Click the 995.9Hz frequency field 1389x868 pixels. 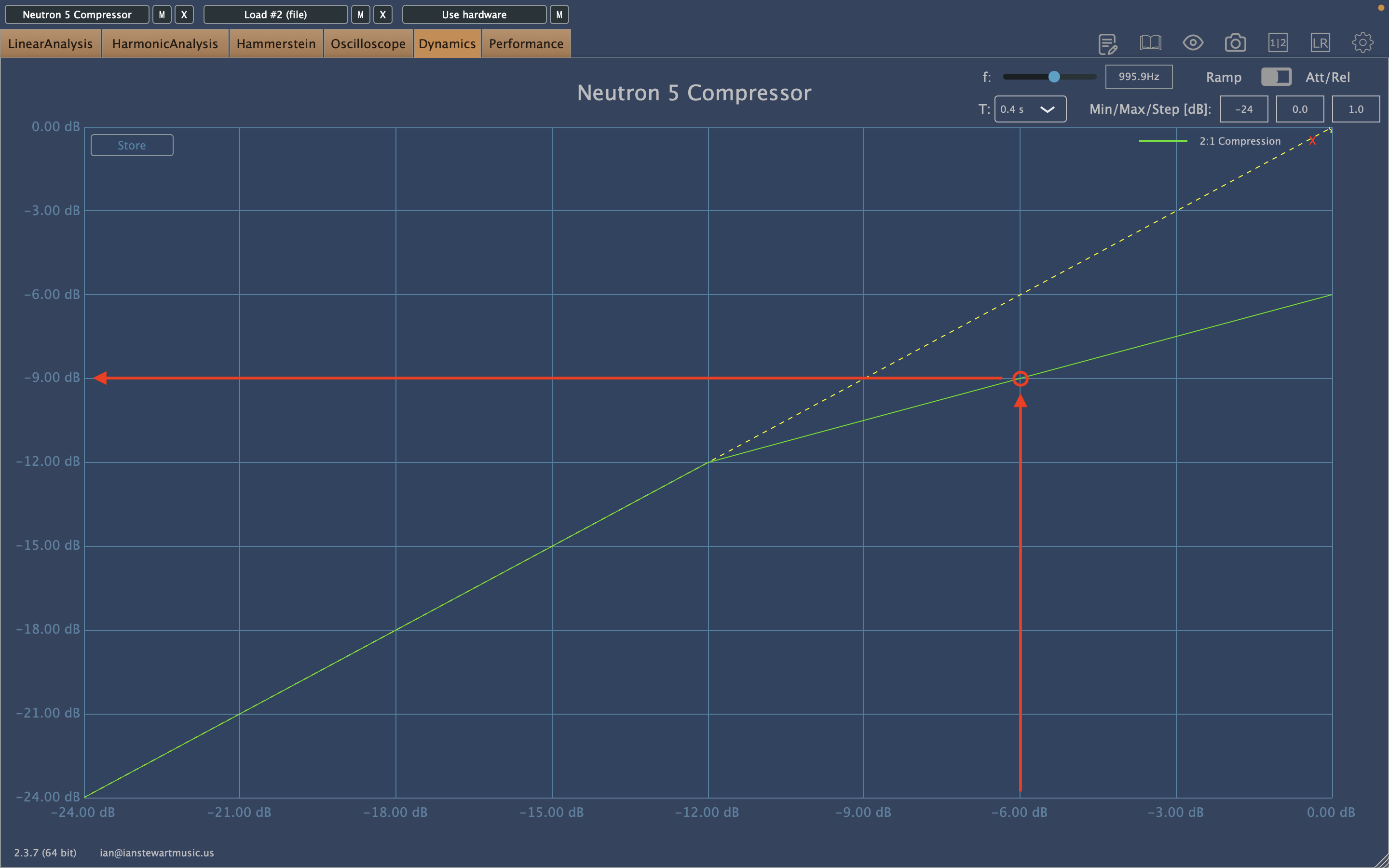pyautogui.click(x=1139, y=76)
